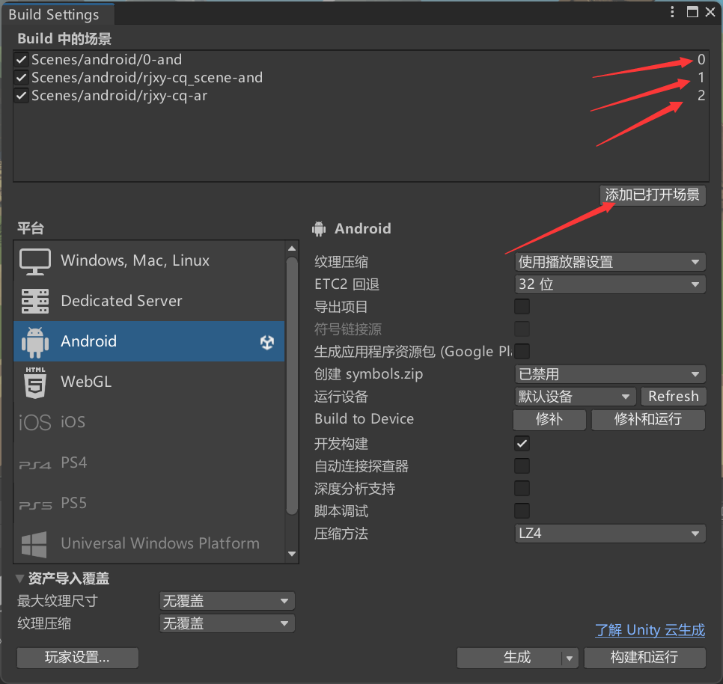The image size is (723, 684).
Task: Enable the 导出项目 checkbox
Action: click(522, 306)
